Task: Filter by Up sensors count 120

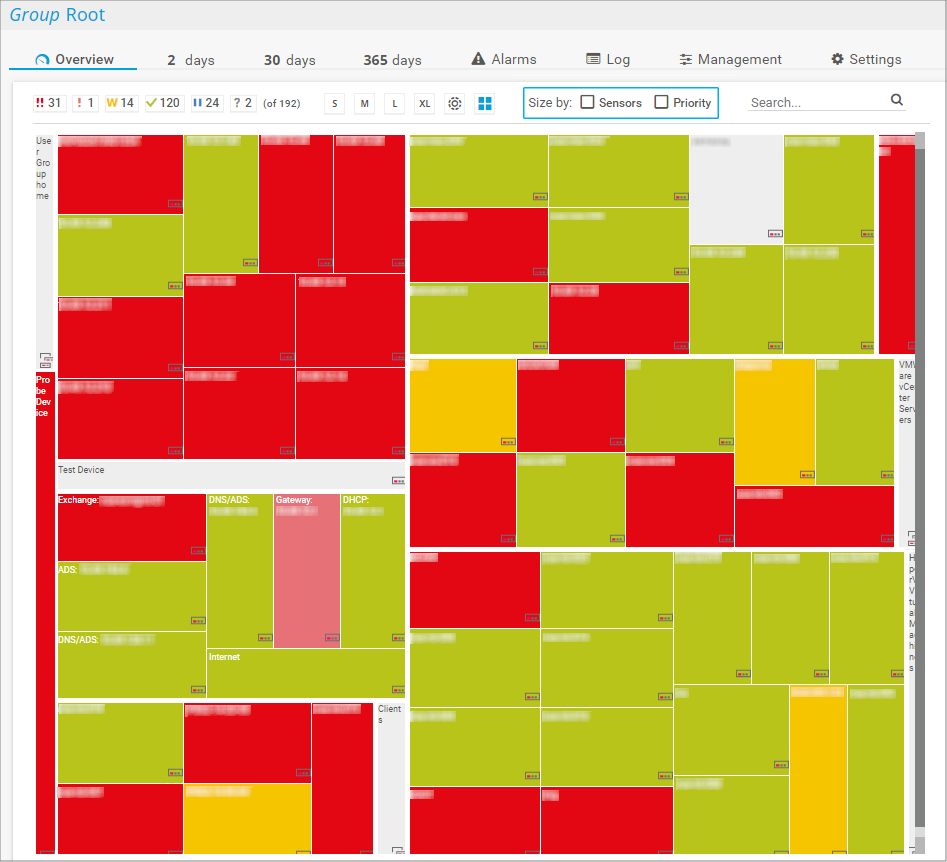Action: coord(163,103)
